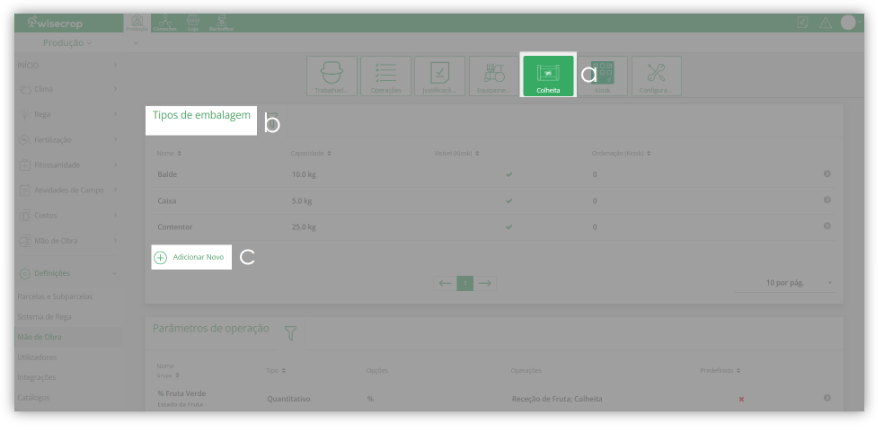
Task: Go to previous page arrow
Action: click(x=445, y=283)
